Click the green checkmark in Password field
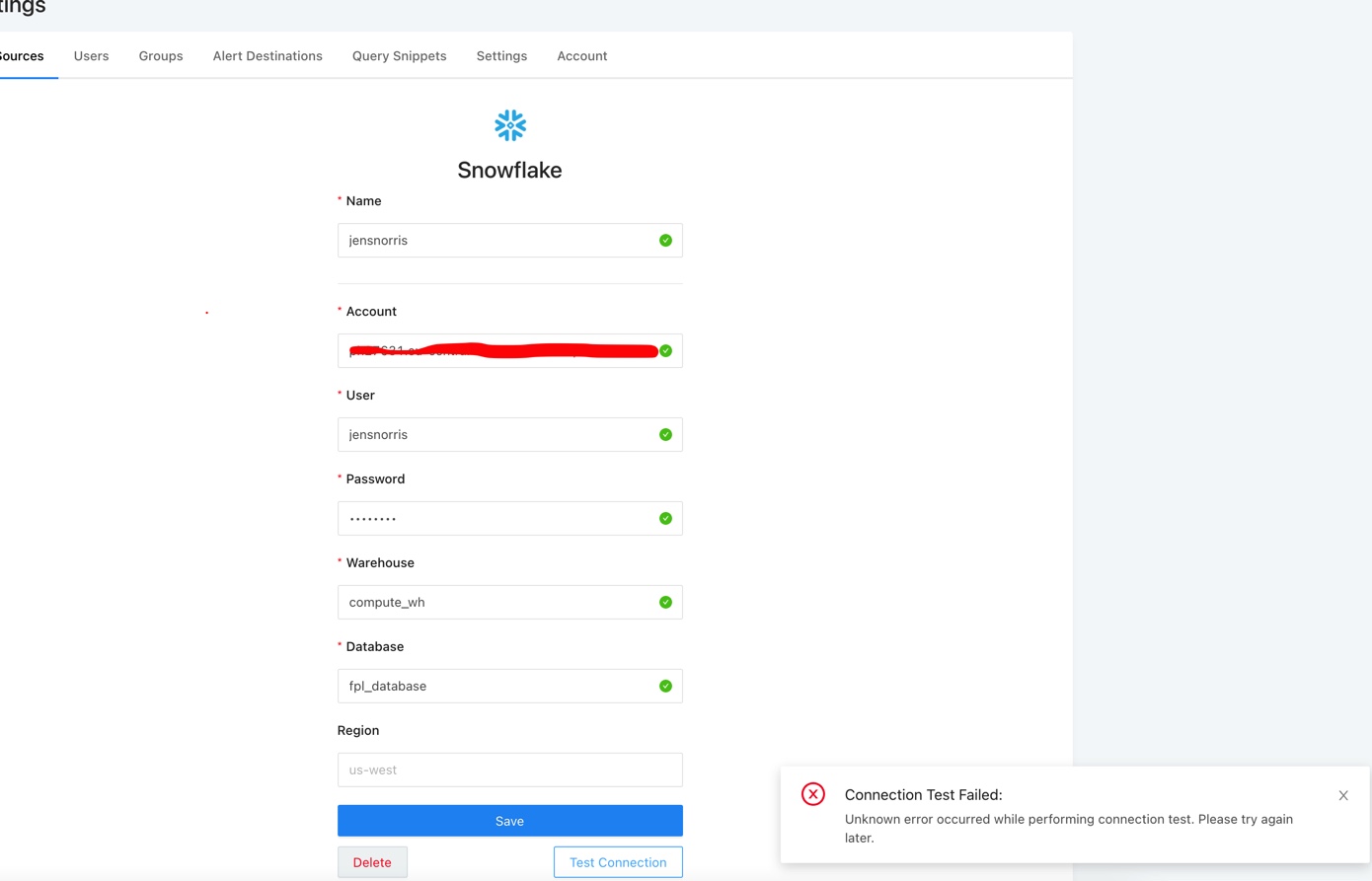 click(x=665, y=519)
